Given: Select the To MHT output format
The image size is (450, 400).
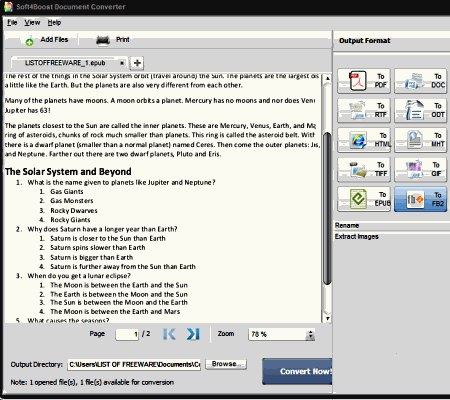Looking at the screenshot, I should (421, 140).
